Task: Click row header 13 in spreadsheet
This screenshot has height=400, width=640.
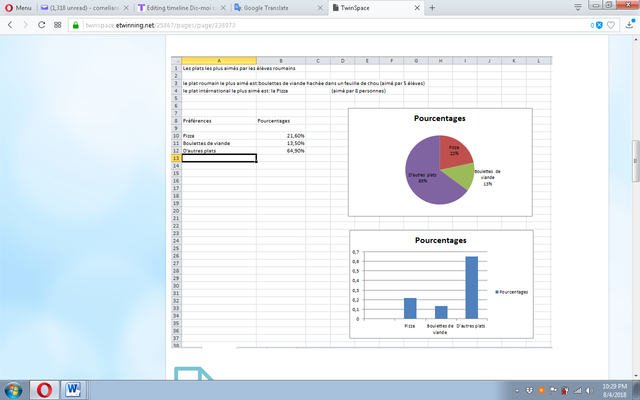Action: (x=176, y=158)
